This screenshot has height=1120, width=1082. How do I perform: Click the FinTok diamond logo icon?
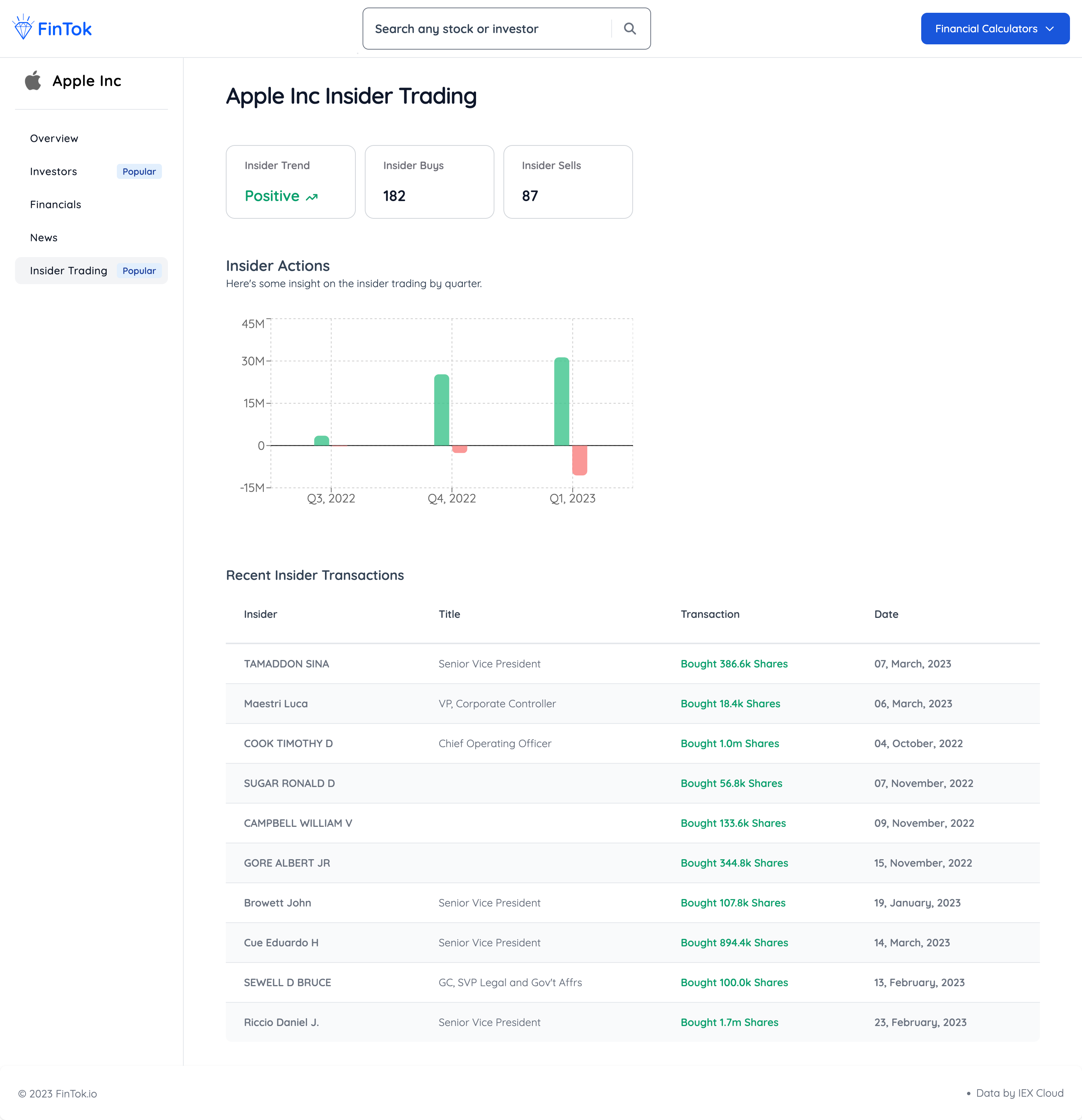(x=23, y=27)
